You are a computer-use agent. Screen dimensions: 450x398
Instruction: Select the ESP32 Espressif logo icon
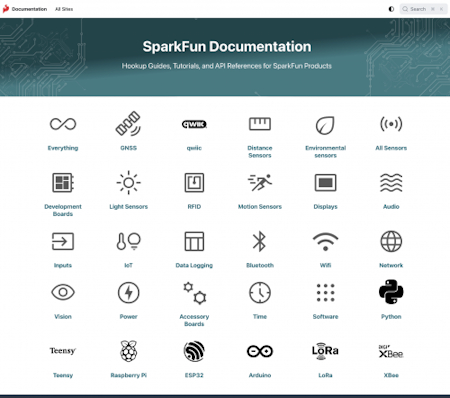(194, 351)
